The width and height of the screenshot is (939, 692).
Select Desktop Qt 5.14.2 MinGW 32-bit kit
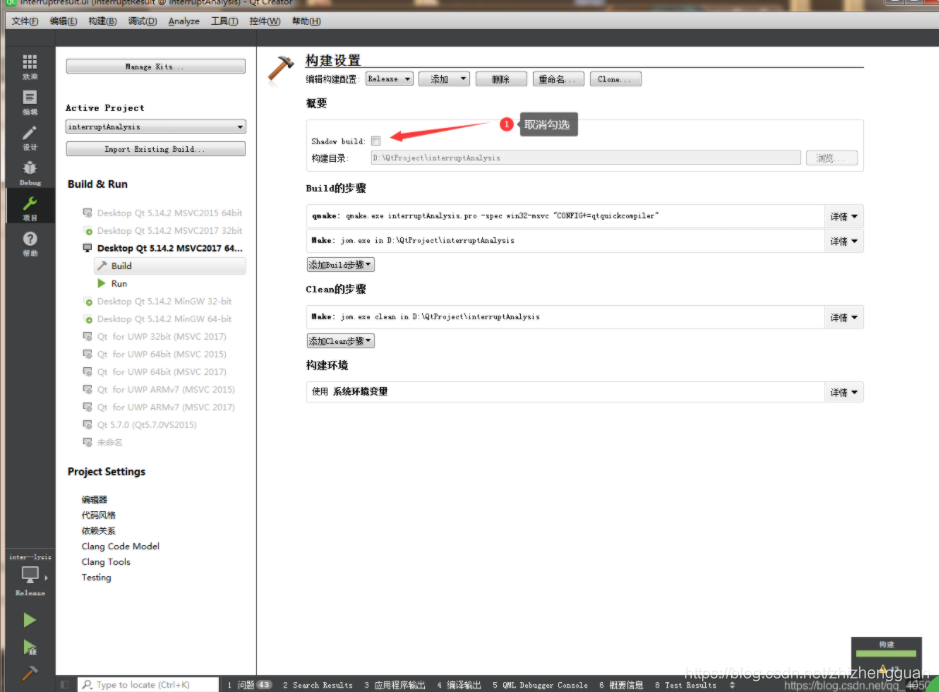[x=164, y=301]
